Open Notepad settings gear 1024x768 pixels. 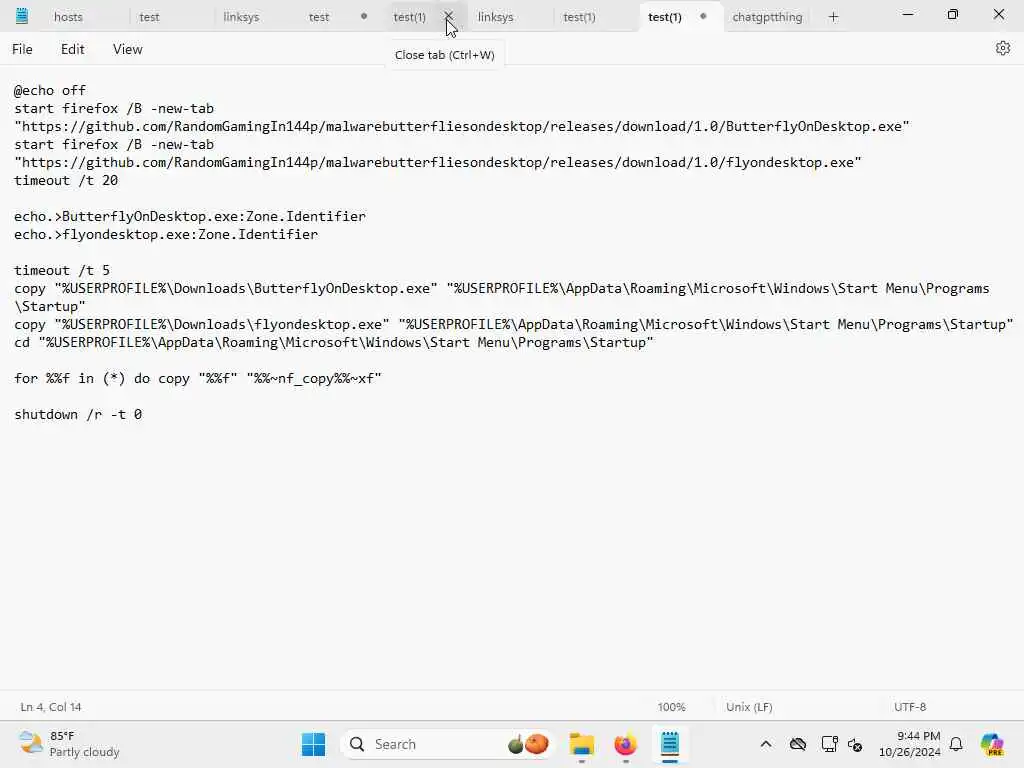1002,48
